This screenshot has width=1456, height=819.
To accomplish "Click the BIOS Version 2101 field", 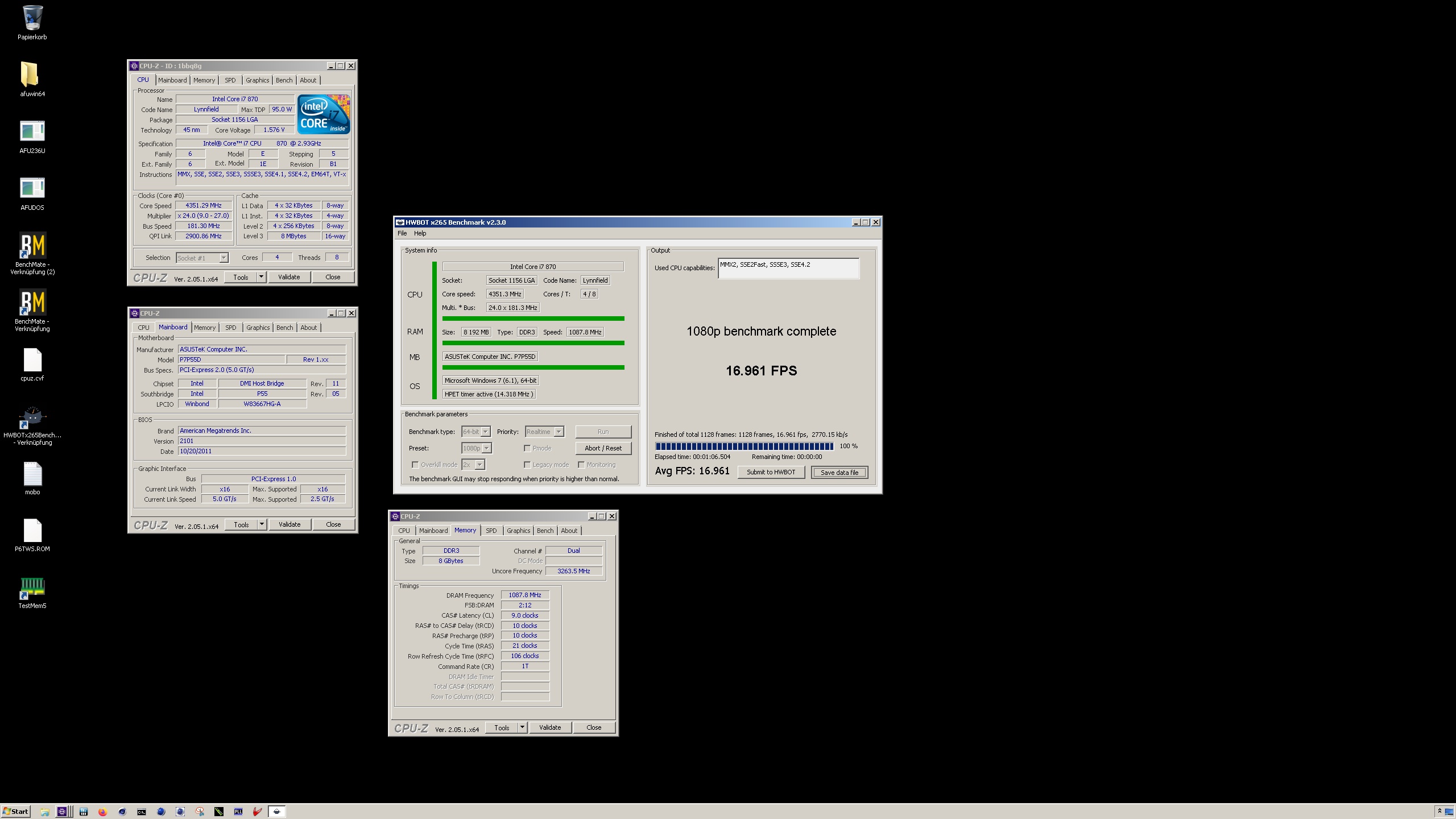I will click(262, 441).
